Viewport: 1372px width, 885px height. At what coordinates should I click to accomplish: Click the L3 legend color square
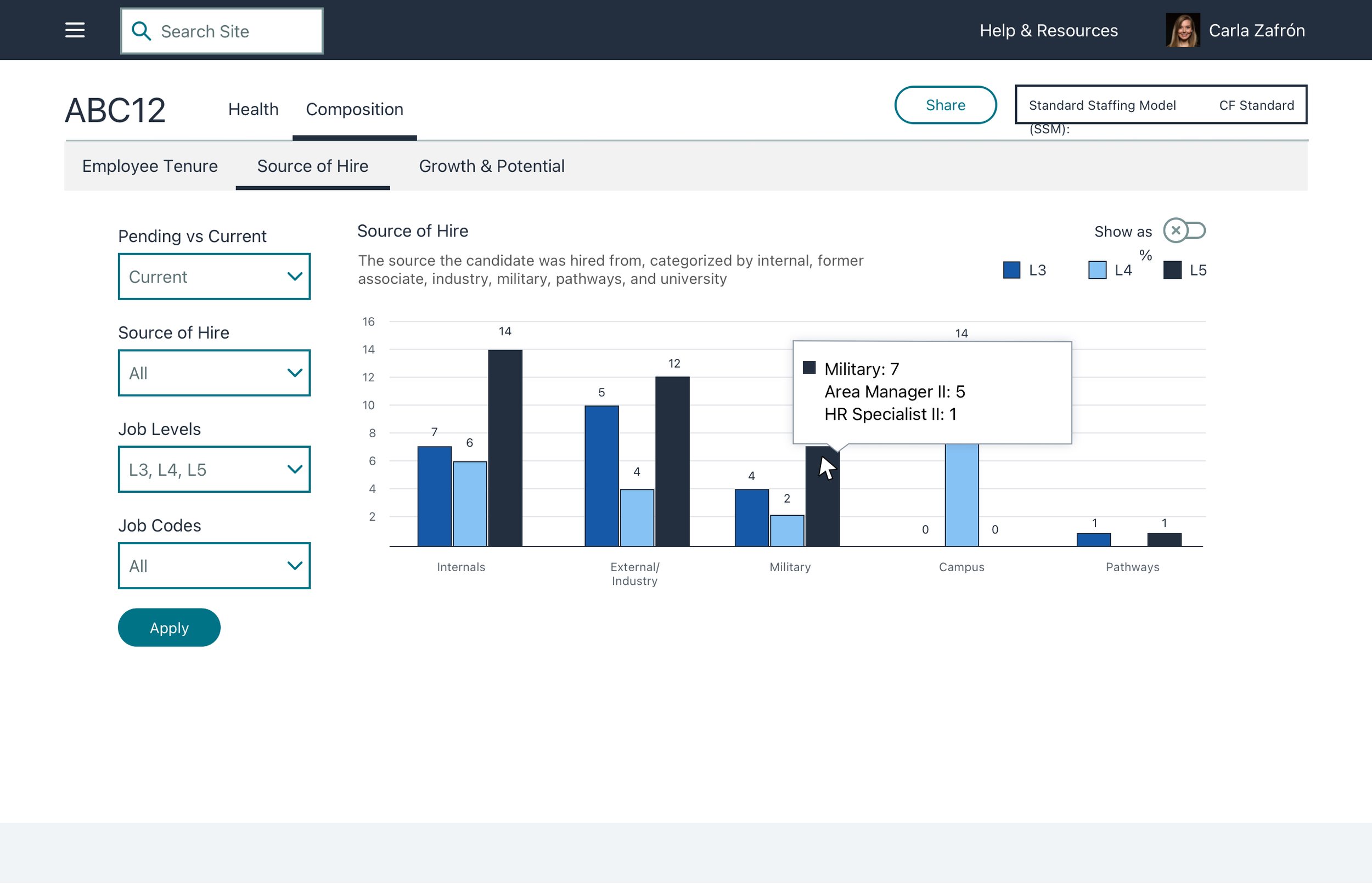[1011, 270]
